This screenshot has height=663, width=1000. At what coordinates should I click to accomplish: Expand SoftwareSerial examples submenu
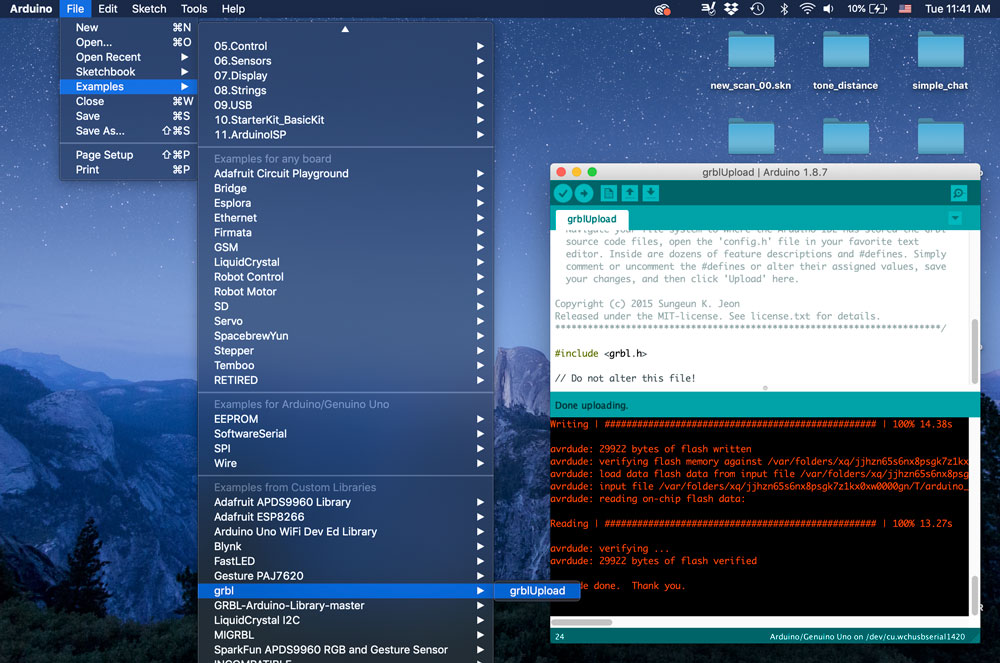pos(346,434)
